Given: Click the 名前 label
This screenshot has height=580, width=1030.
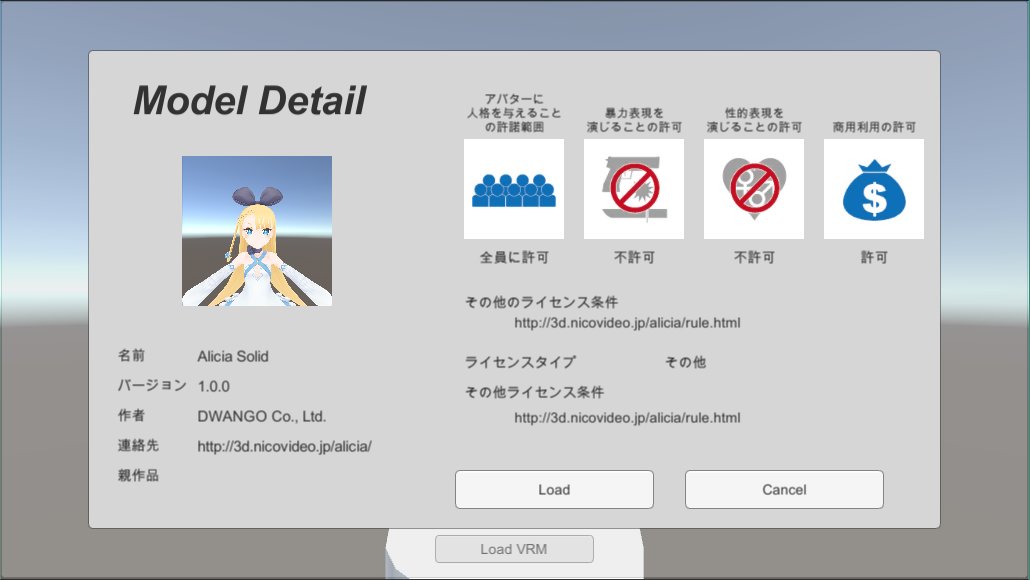Looking at the screenshot, I should [131, 355].
